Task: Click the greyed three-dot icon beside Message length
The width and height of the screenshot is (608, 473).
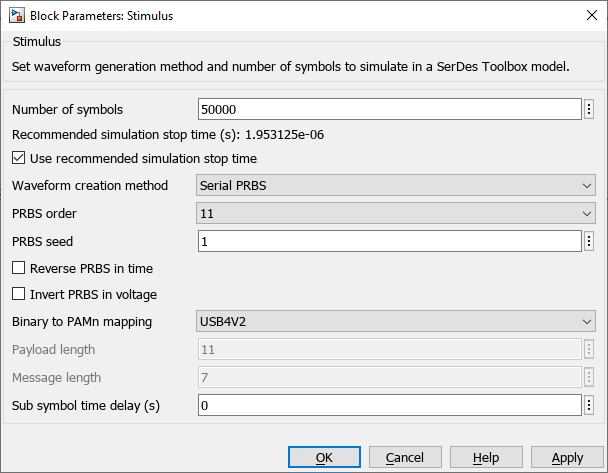Action: coord(590,377)
